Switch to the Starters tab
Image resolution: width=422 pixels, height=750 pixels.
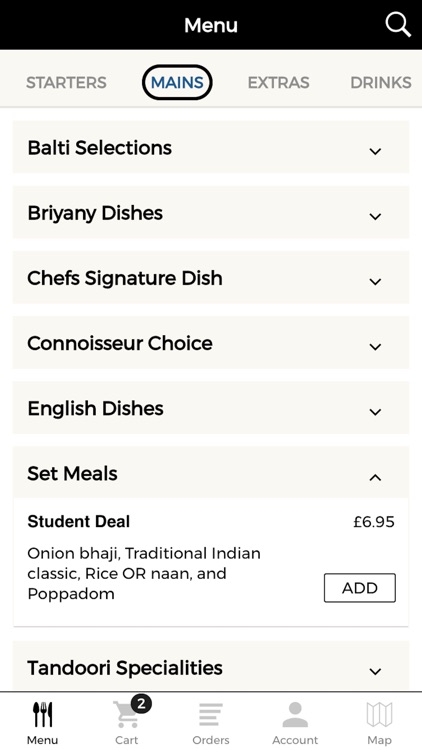click(66, 83)
